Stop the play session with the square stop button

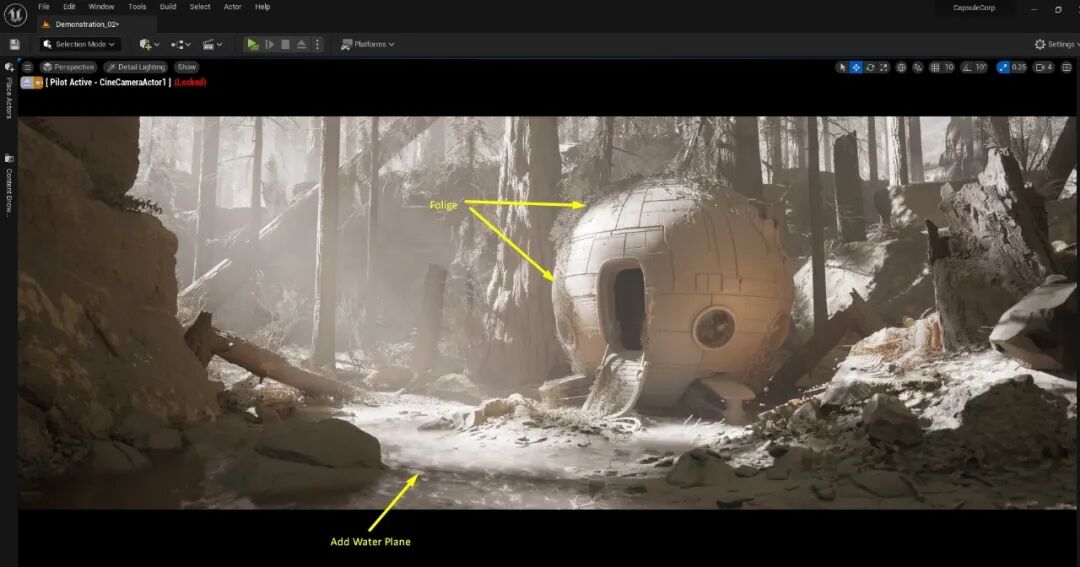[286, 44]
